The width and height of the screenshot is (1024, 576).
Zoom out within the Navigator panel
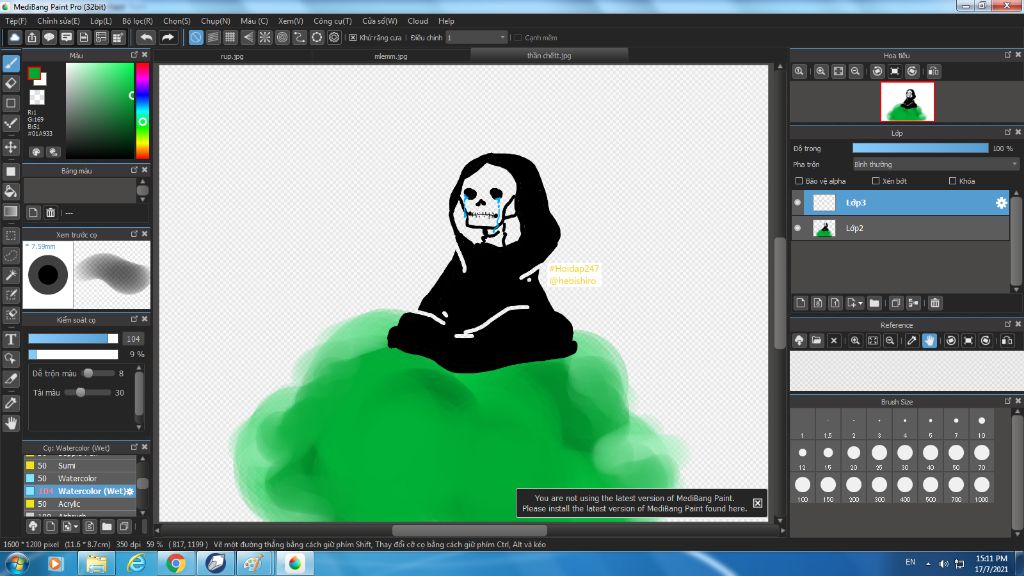856,71
